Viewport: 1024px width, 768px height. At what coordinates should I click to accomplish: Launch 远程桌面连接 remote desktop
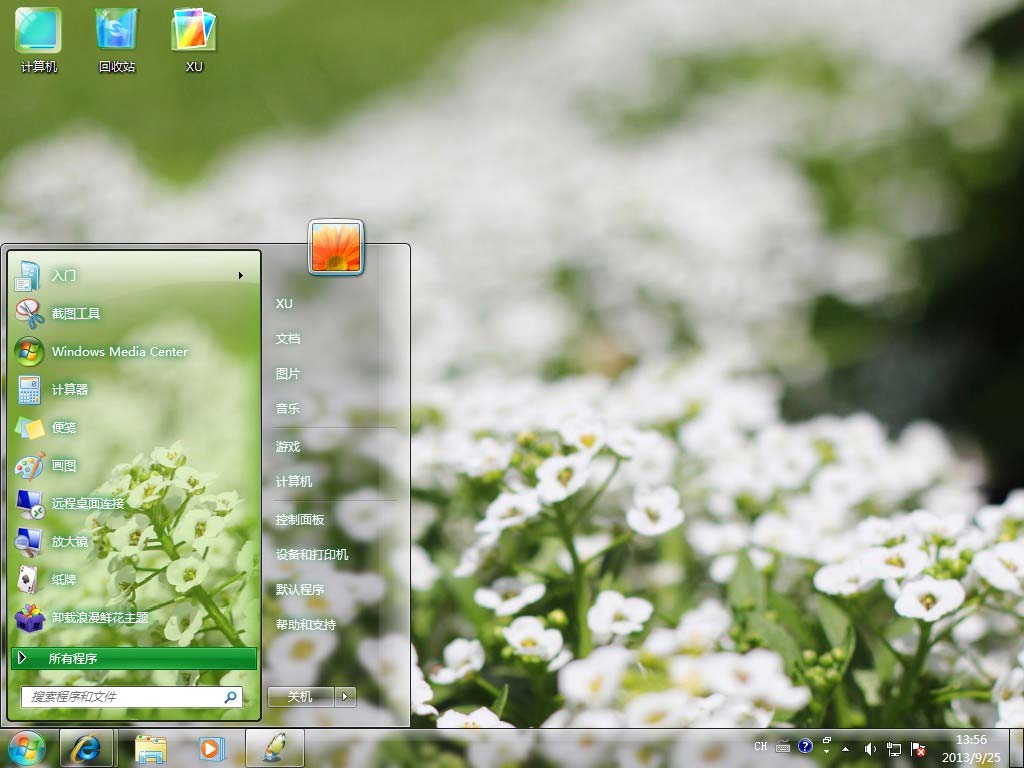(88, 503)
